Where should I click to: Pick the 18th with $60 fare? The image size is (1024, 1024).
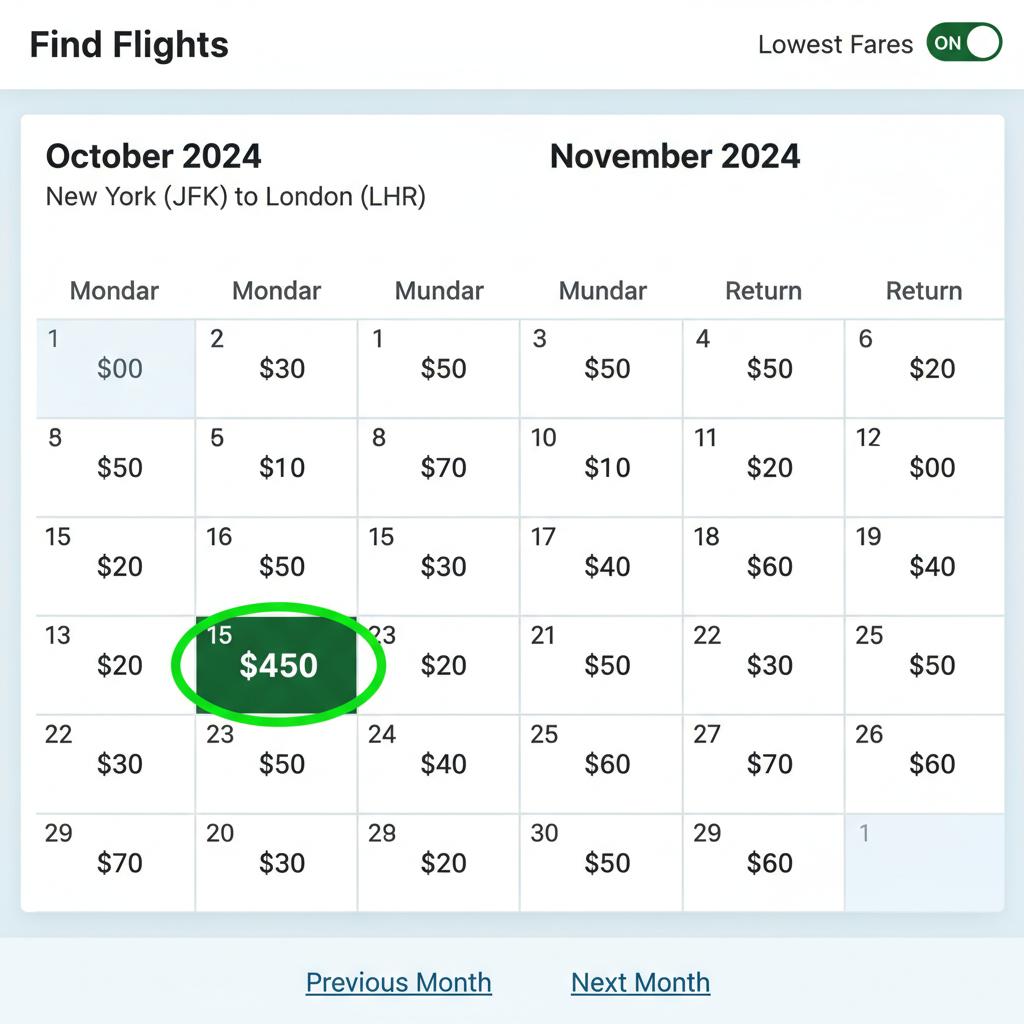pyautogui.click(x=763, y=566)
